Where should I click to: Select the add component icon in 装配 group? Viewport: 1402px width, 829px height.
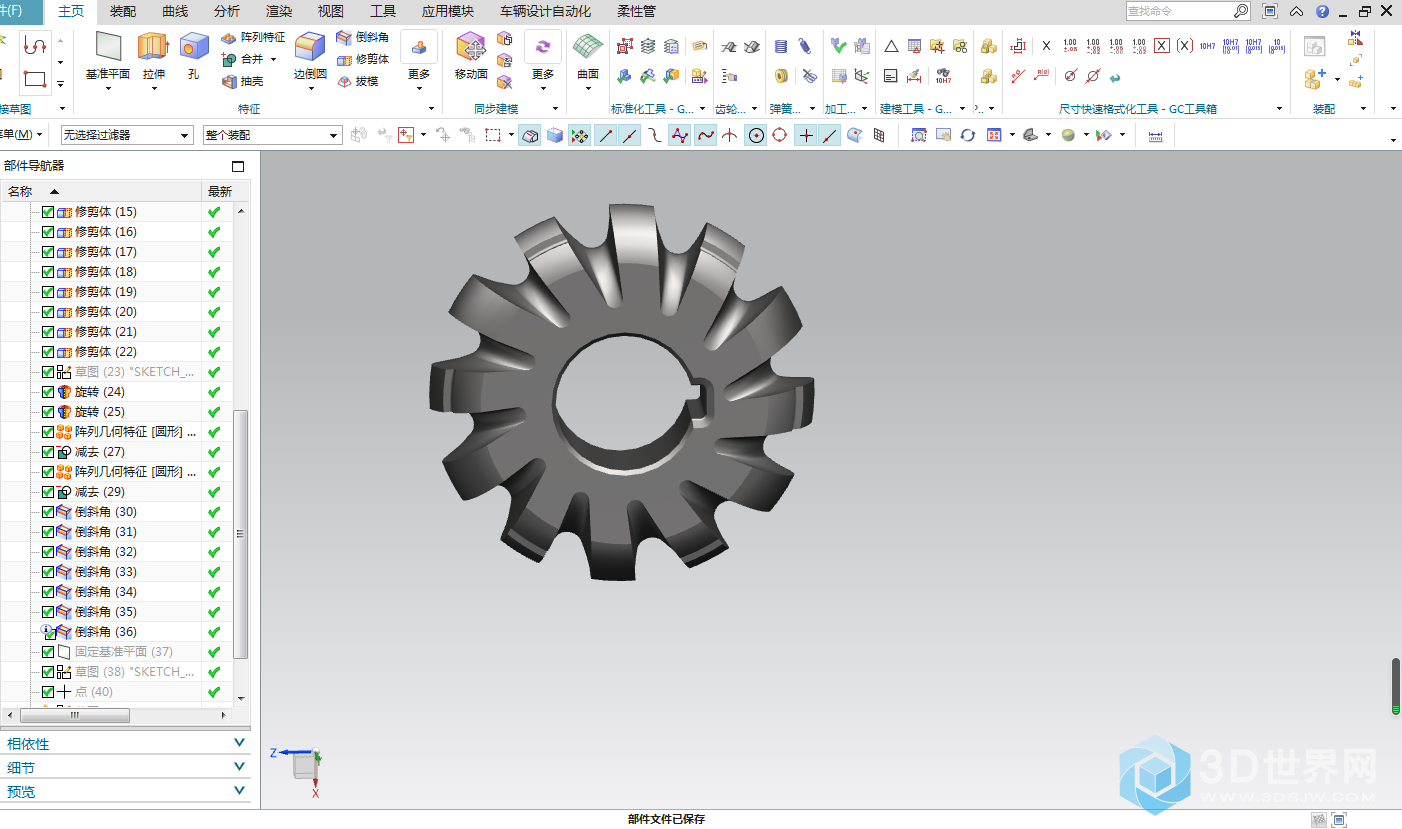click(1315, 78)
